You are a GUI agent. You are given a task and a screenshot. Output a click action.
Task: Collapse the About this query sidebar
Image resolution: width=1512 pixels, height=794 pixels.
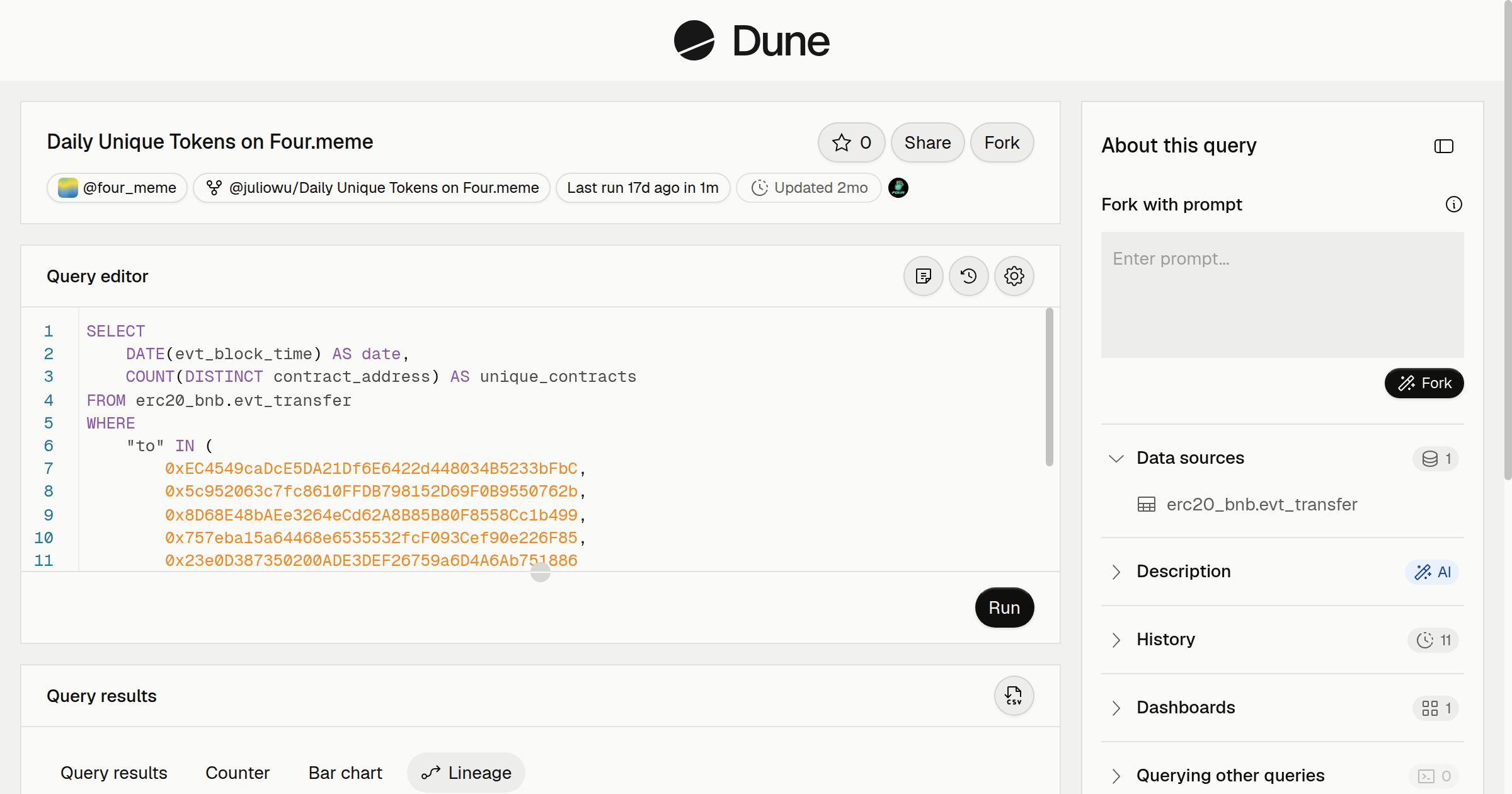1443,146
